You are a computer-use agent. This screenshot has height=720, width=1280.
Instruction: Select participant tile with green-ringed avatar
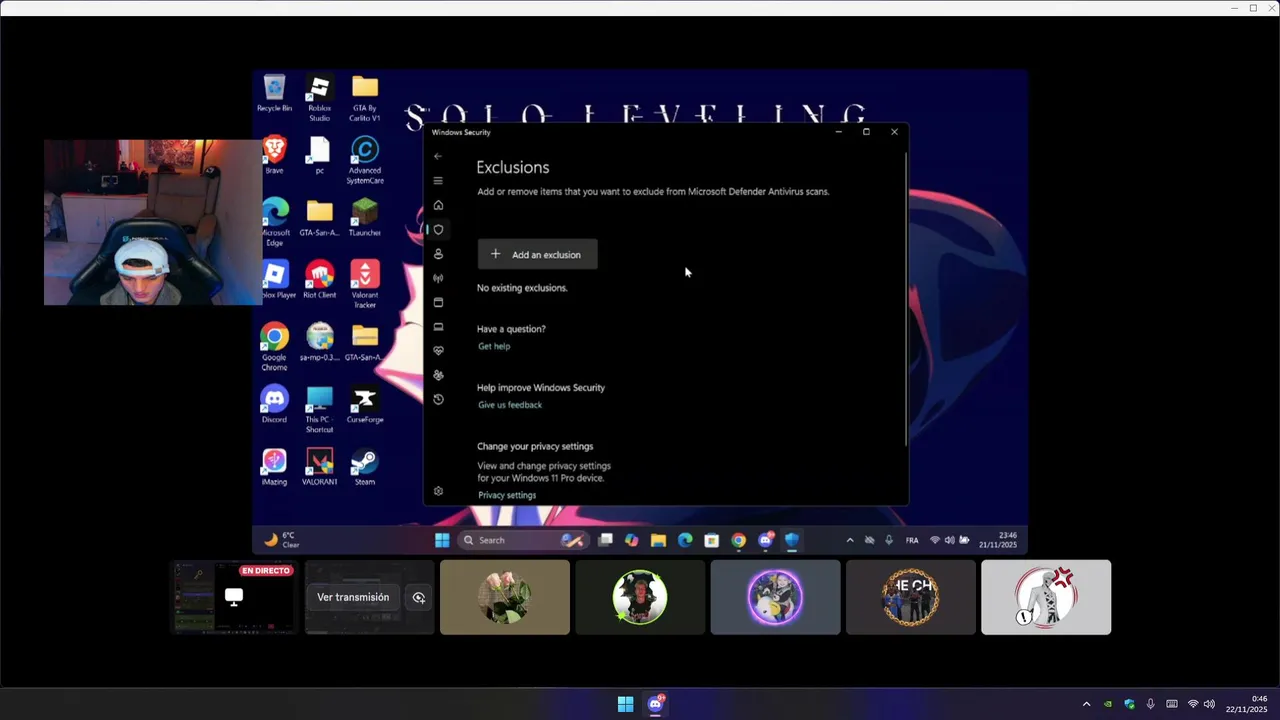(640, 597)
